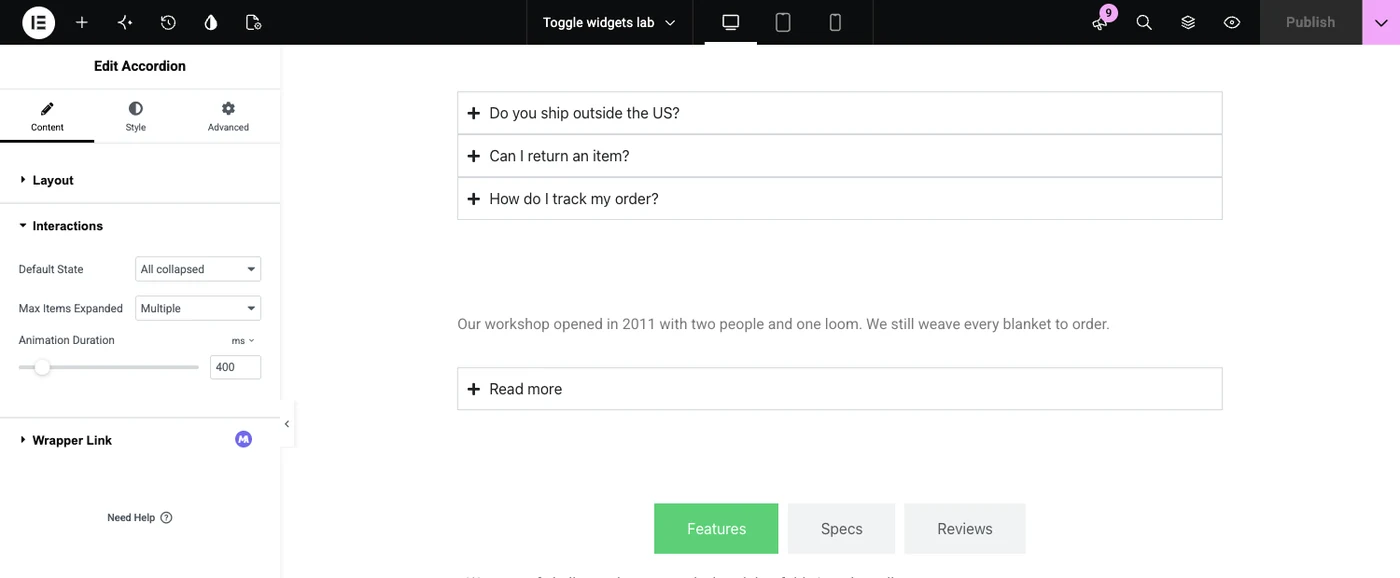The height and width of the screenshot is (578, 1400).
Task: Switch to the Style tab
Action: [x=136, y=116]
